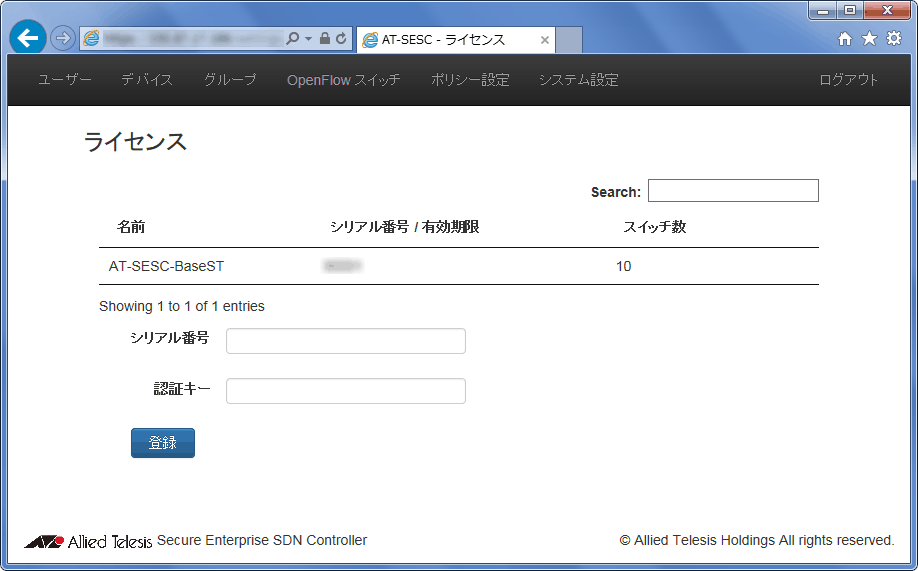Select the AT-SESC - ライセンス browser tab
This screenshot has width=918, height=571.
click(x=455, y=40)
